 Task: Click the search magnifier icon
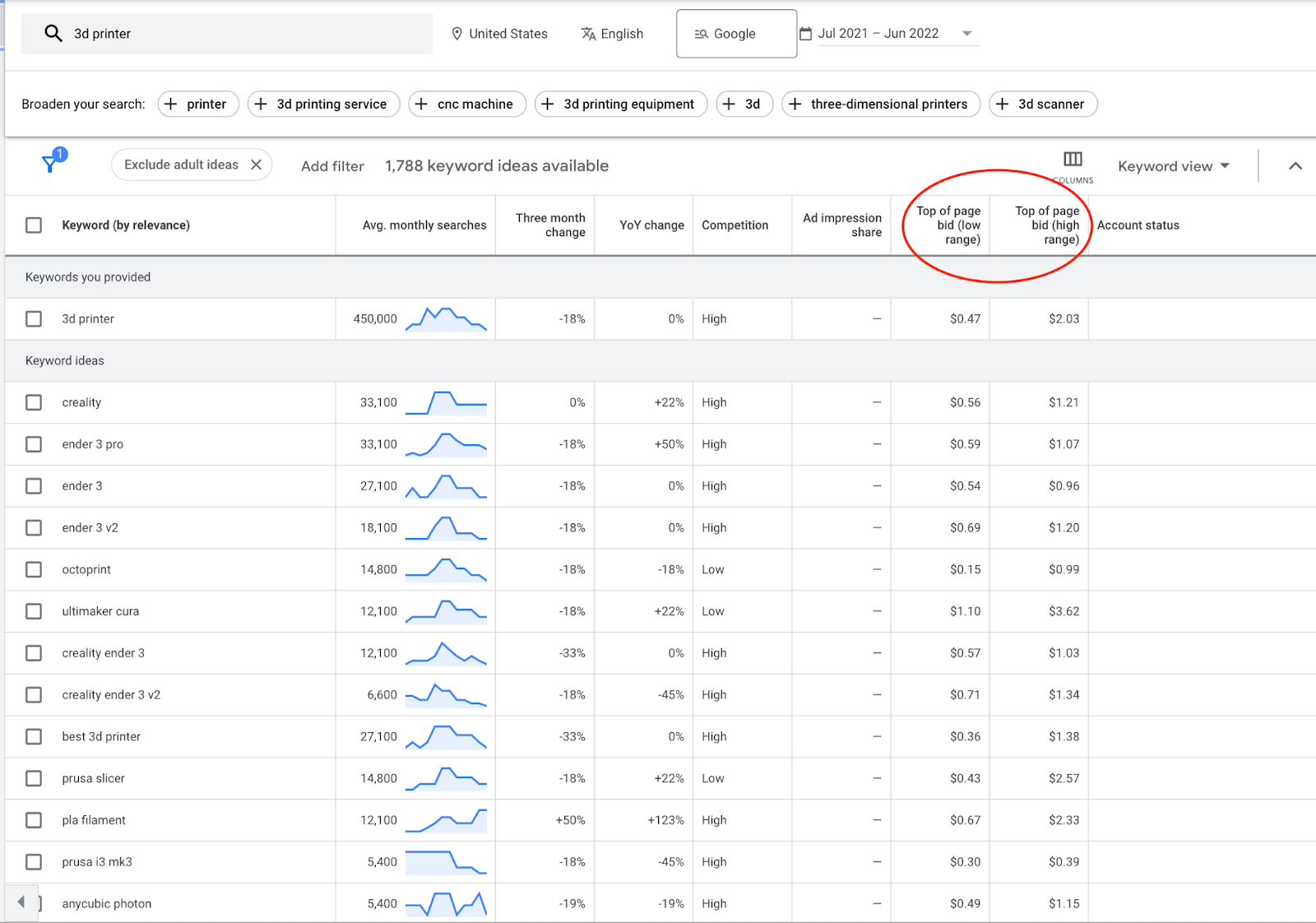pos(53,34)
